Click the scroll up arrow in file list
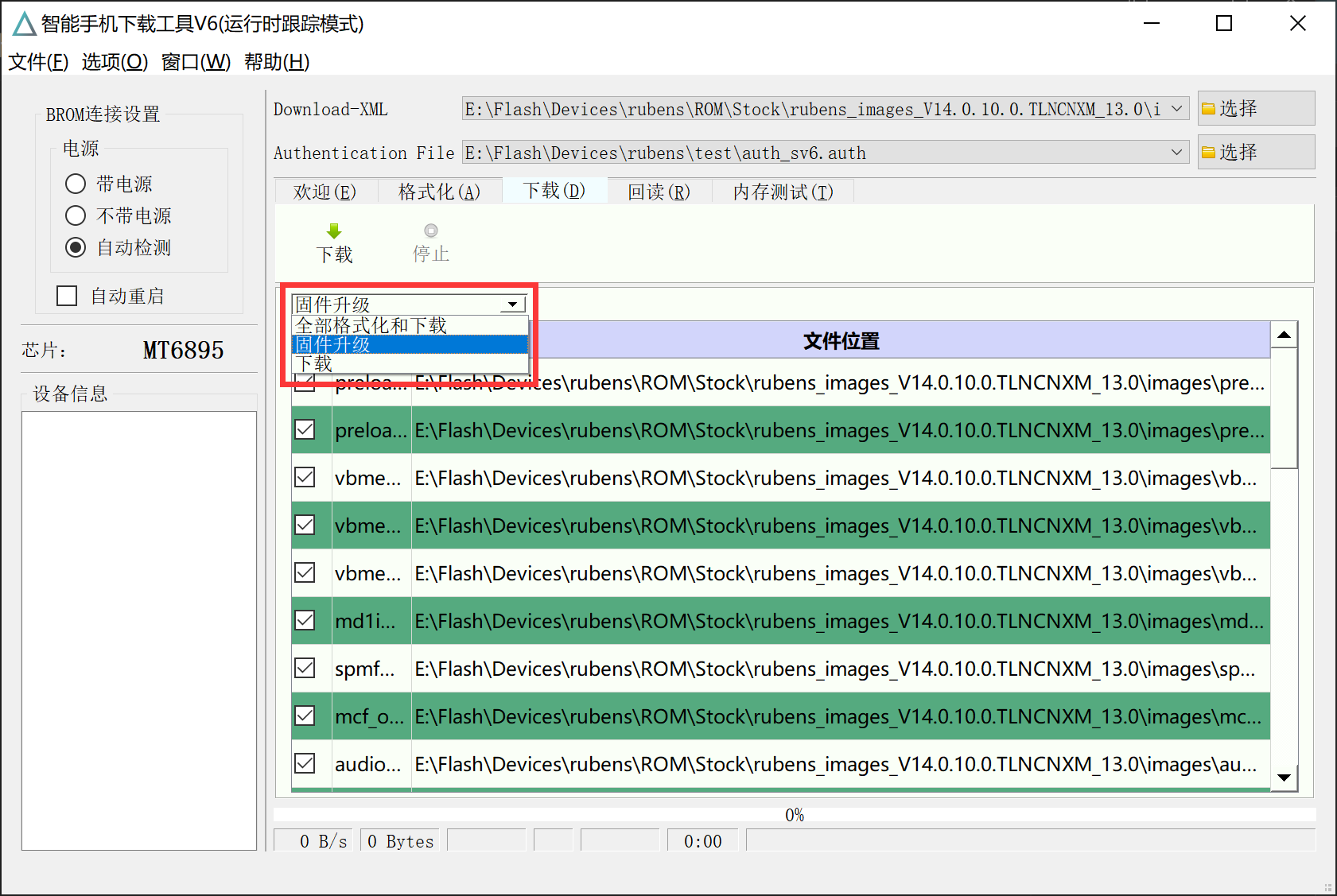This screenshot has width=1337, height=896. 1284,336
